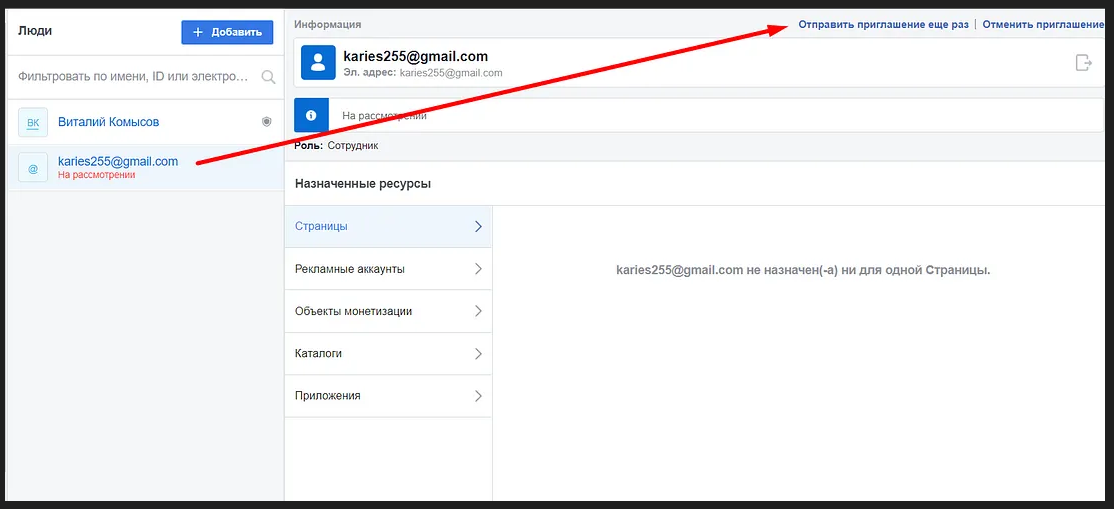1114x509 pixels.
Task: Click the remove user exit icon
Action: tap(1083, 63)
